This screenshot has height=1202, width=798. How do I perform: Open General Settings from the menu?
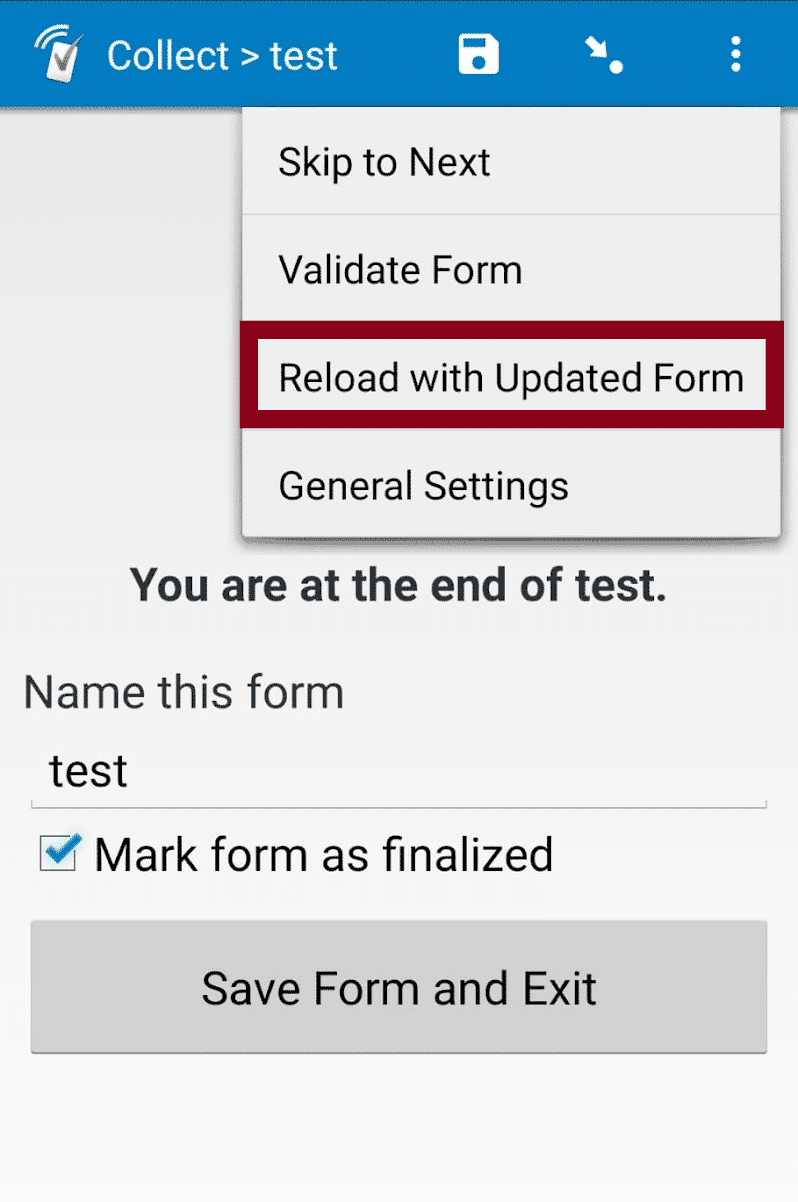tap(511, 486)
